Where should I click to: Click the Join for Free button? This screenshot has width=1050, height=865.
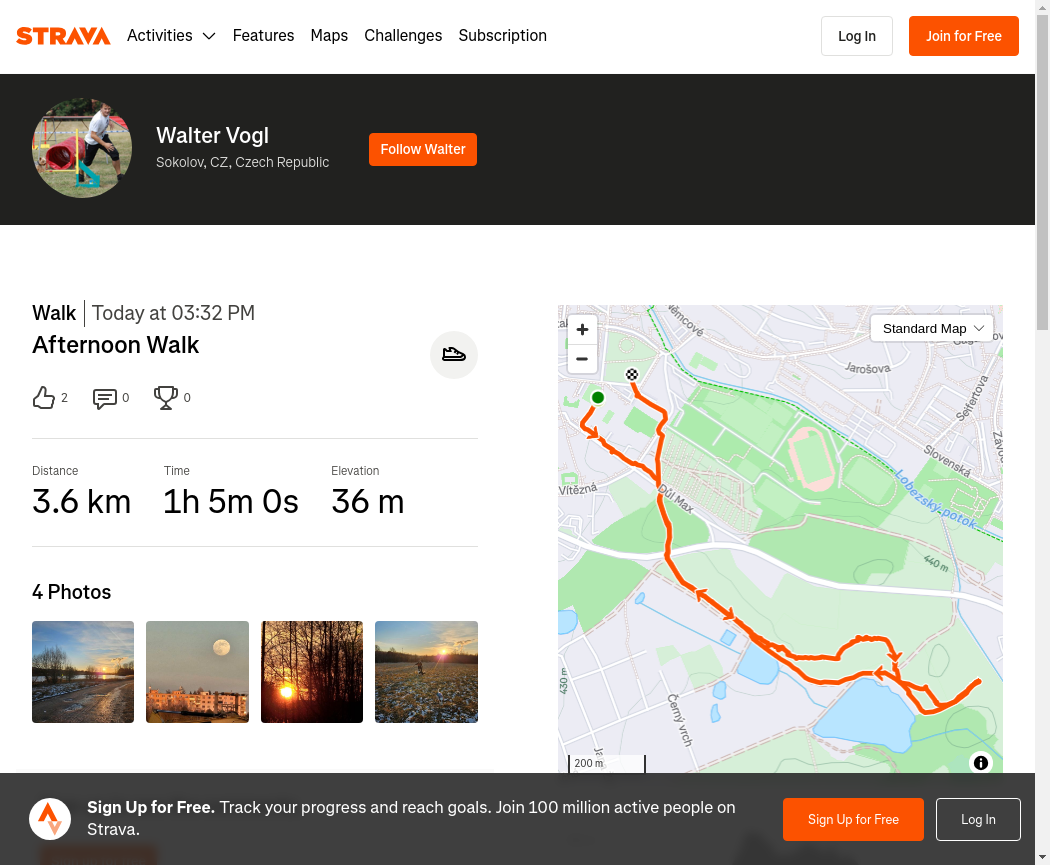click(x=963, y=36)
